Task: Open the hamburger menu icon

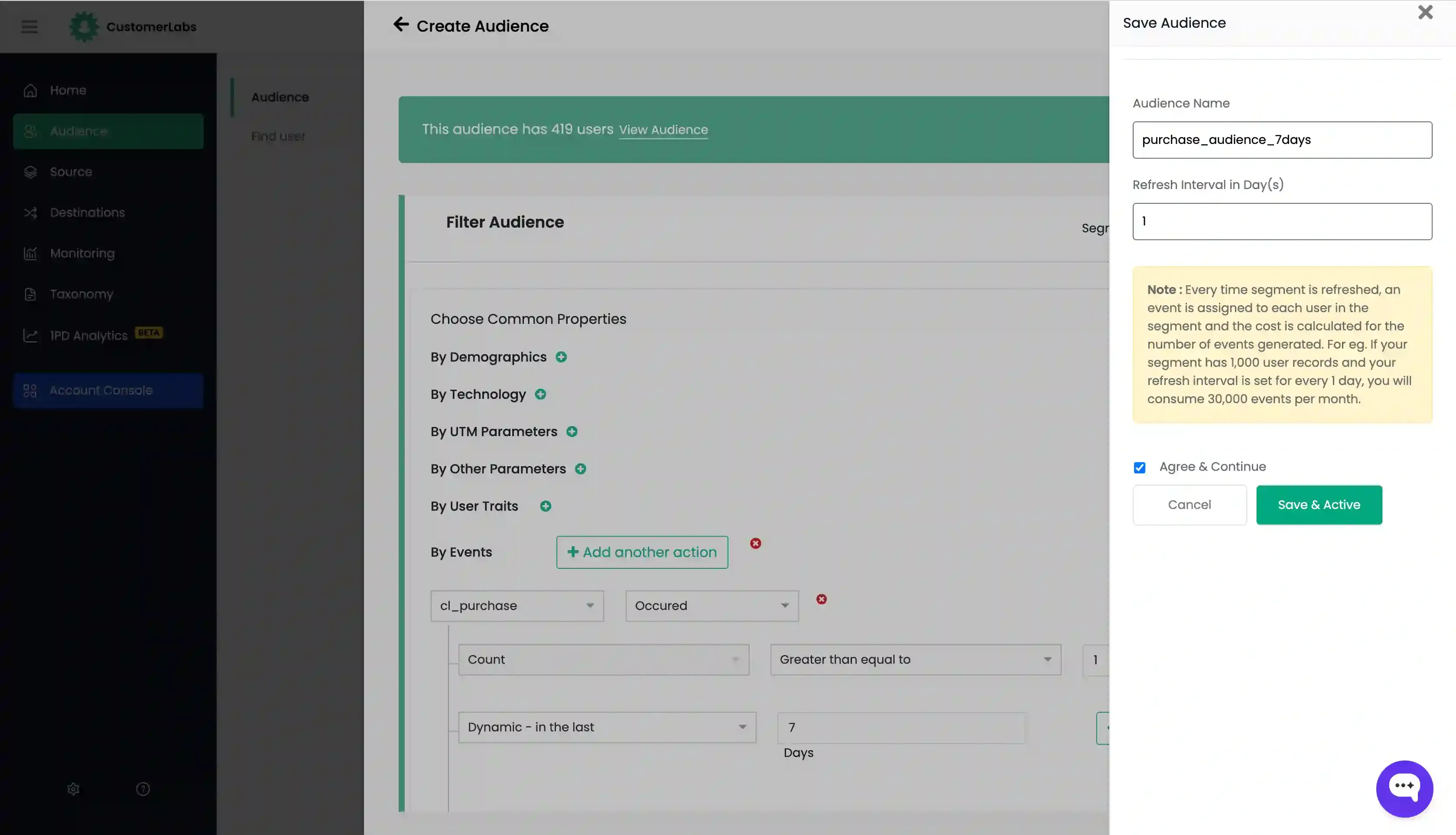Action: 29,26
